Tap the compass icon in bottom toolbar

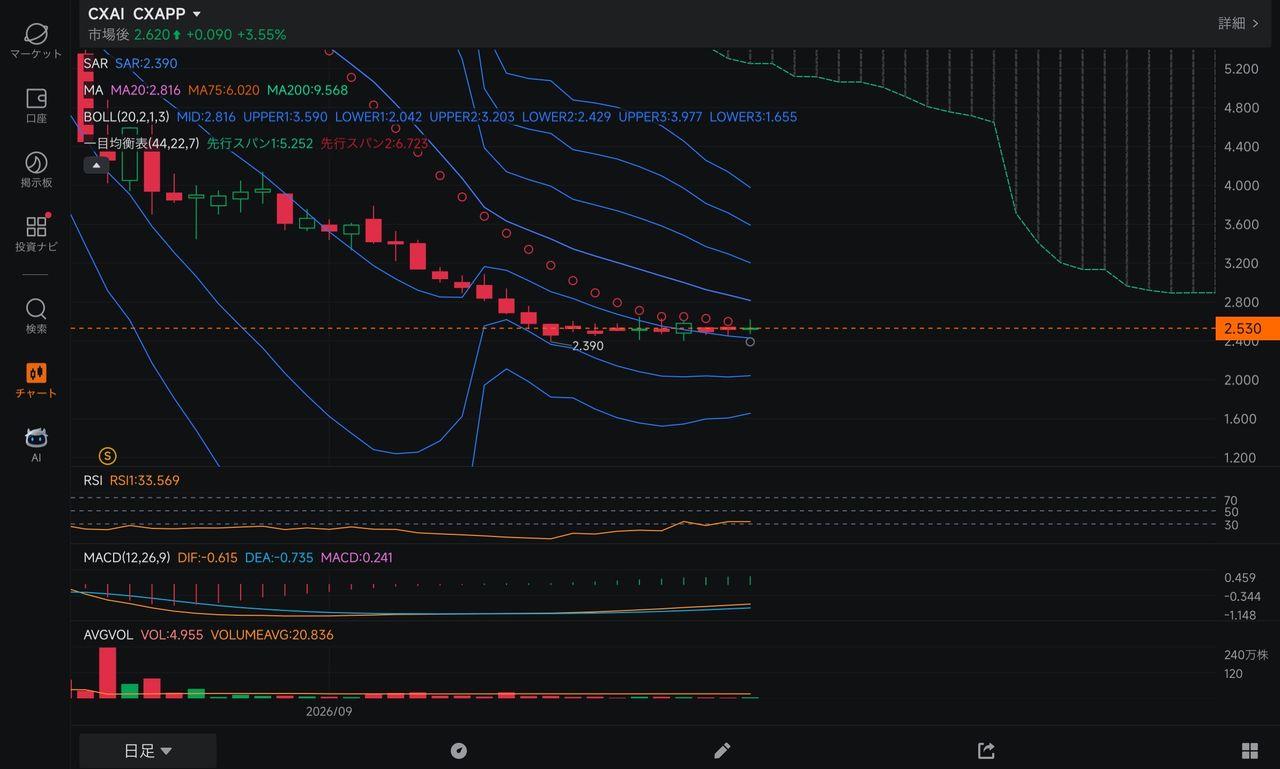pyautogui.click(x=459, y=750)
